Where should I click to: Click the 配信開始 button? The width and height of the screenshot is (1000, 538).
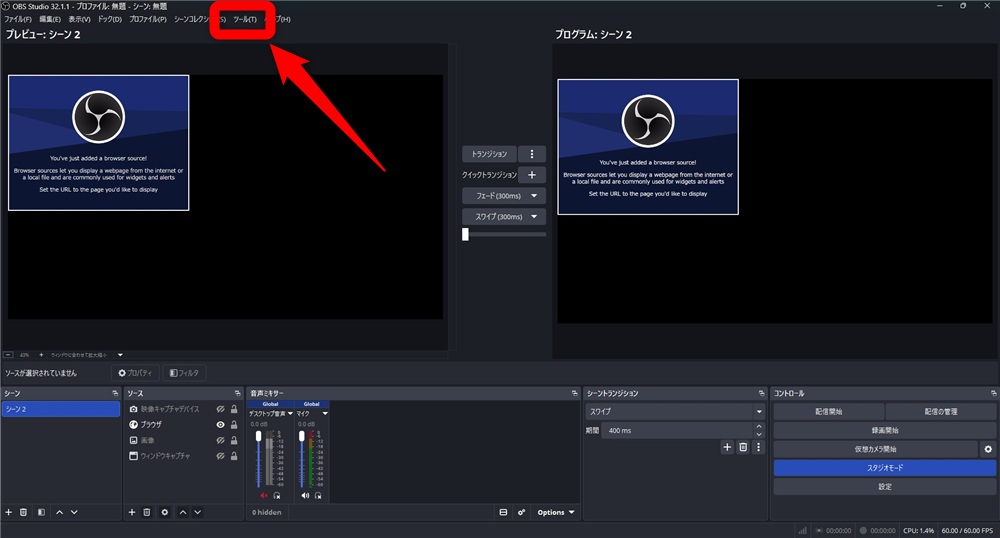click(828, 412)
